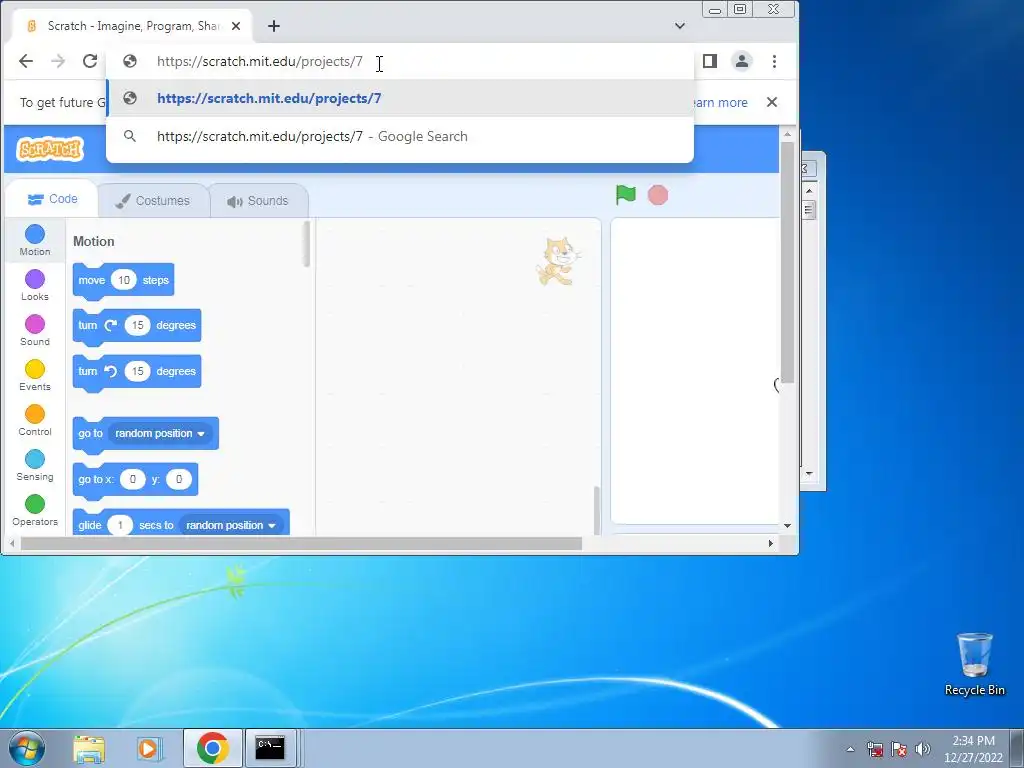
Task: Show hidden system tray icons
Action: pyautogui.click(x=850, y=749)
